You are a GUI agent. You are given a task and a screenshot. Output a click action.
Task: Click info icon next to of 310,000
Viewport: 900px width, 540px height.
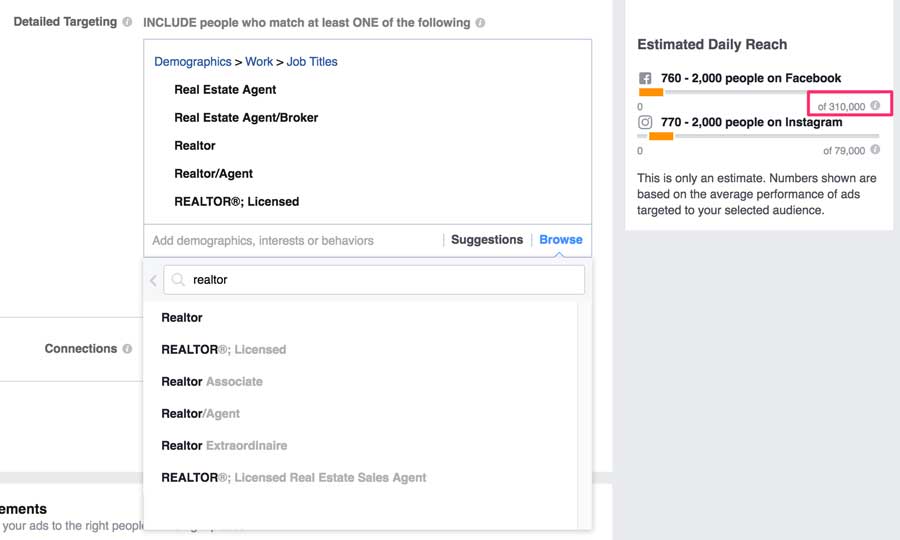coord(876,105)
